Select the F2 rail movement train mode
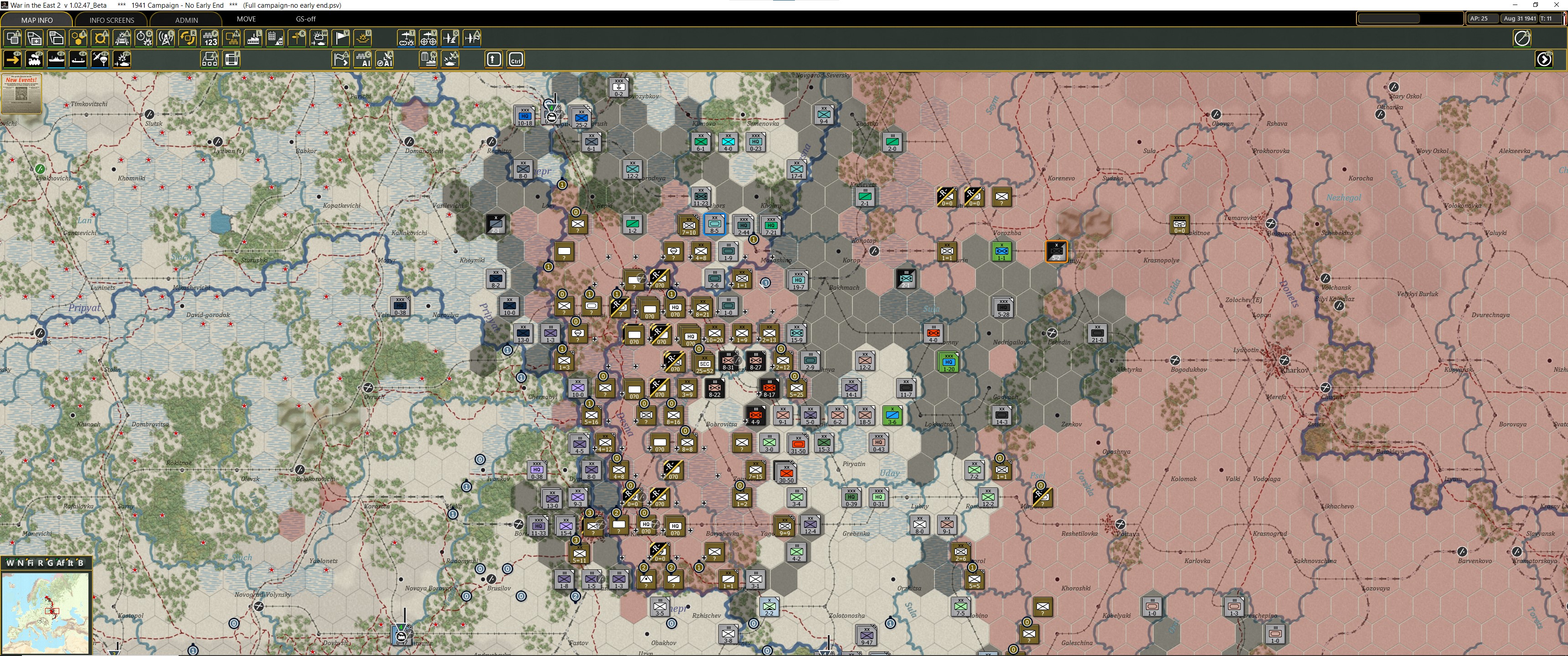 (35, 59)
